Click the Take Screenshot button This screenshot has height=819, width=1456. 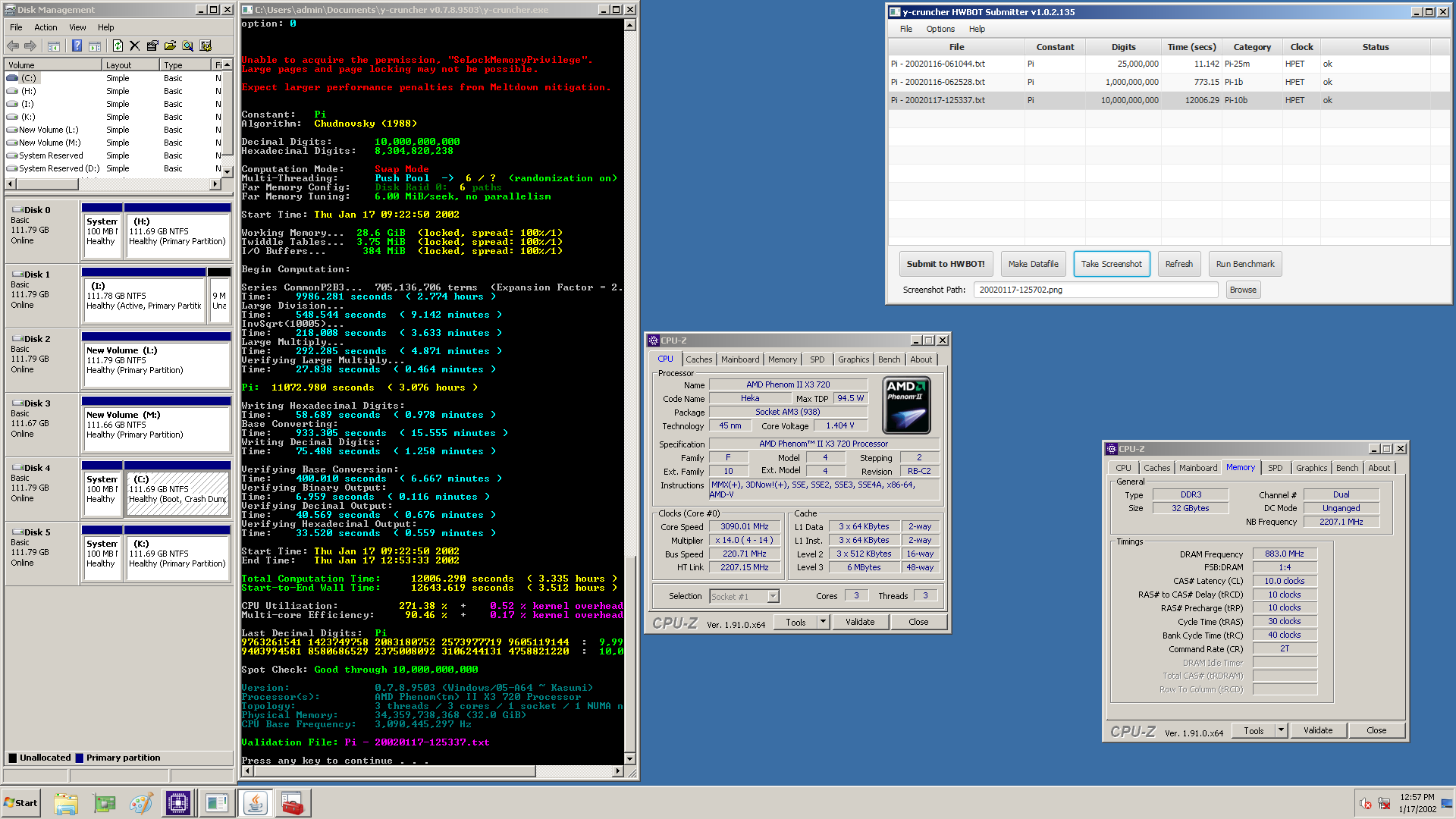[x=1111, y=264]
